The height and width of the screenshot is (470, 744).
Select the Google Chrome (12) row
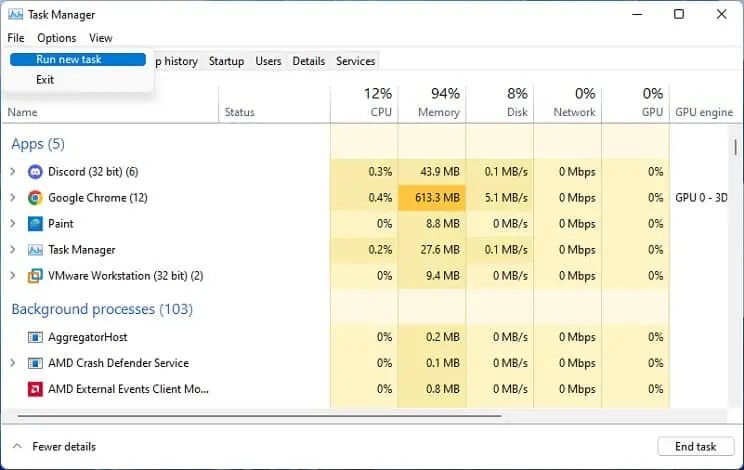point(365,198)
